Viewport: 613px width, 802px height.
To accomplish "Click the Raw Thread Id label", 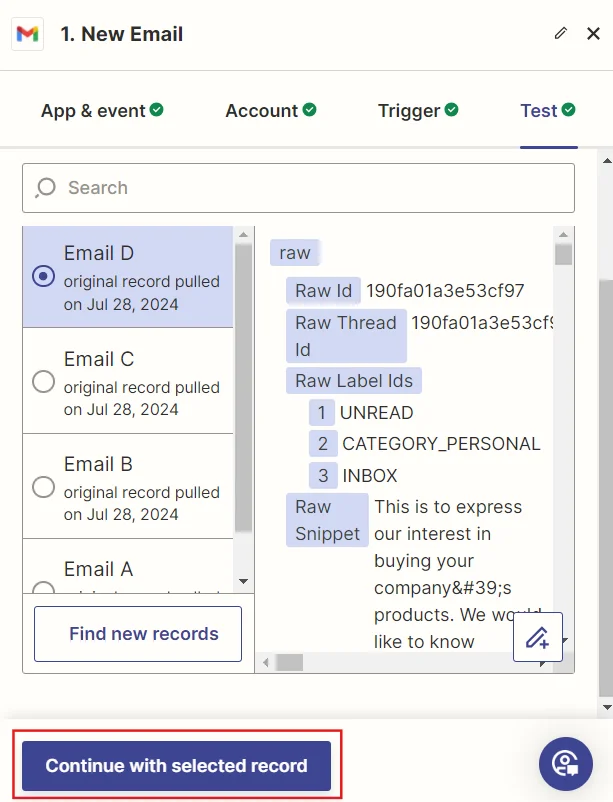I will pos(346,336).
